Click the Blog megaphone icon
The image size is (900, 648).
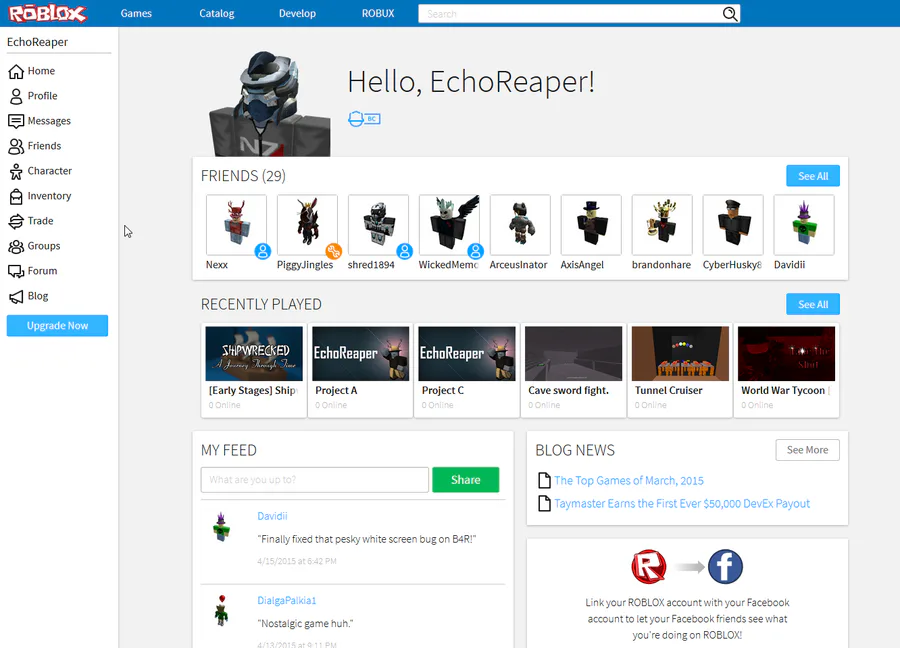click(16, 296)
